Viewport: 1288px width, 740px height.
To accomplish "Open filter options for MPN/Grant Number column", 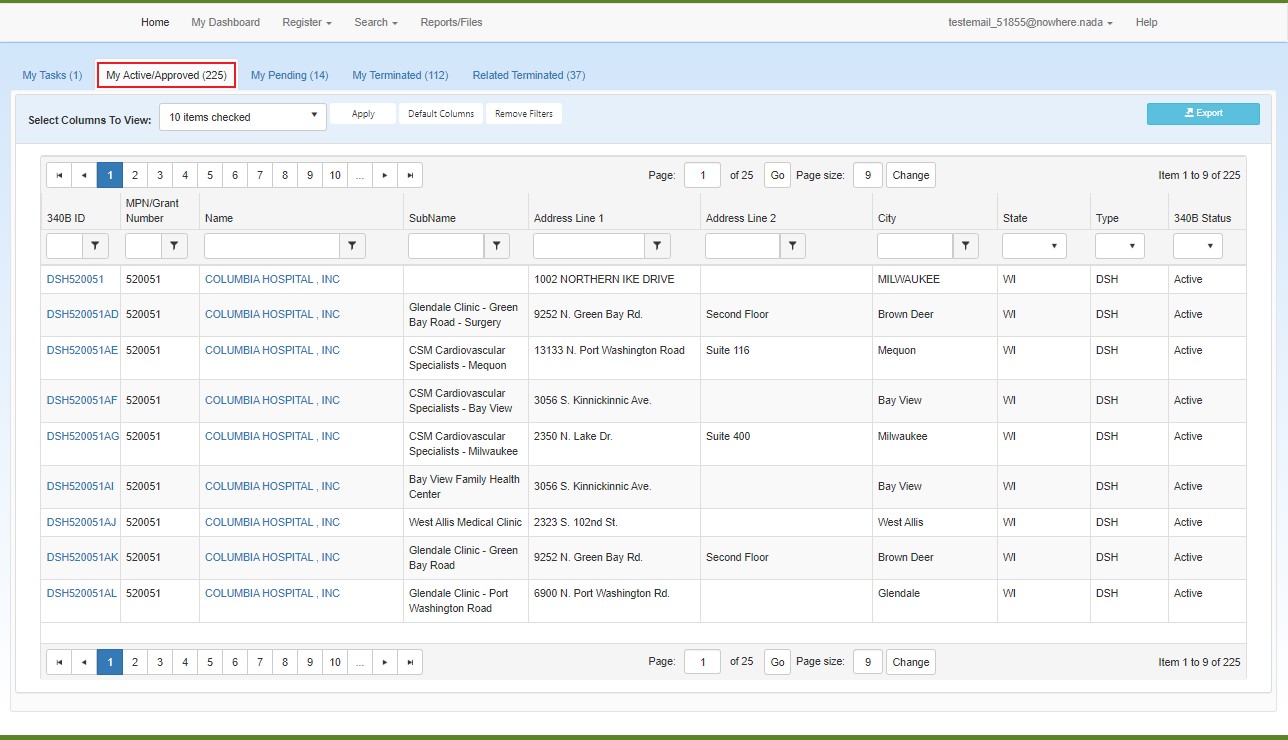I will coord(175,246).
